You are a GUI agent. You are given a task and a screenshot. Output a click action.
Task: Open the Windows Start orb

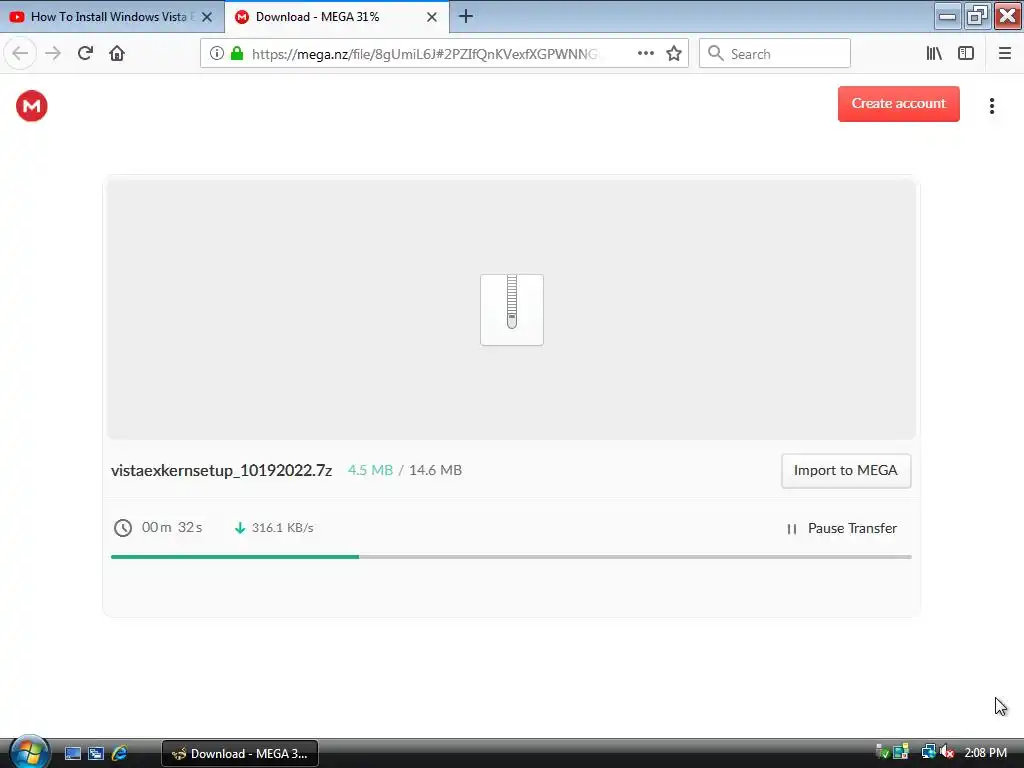tap(29, 752)
